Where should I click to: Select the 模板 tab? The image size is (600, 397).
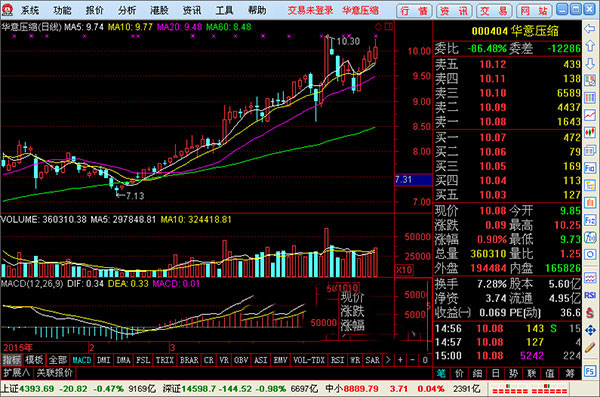(x=34, y=360)
